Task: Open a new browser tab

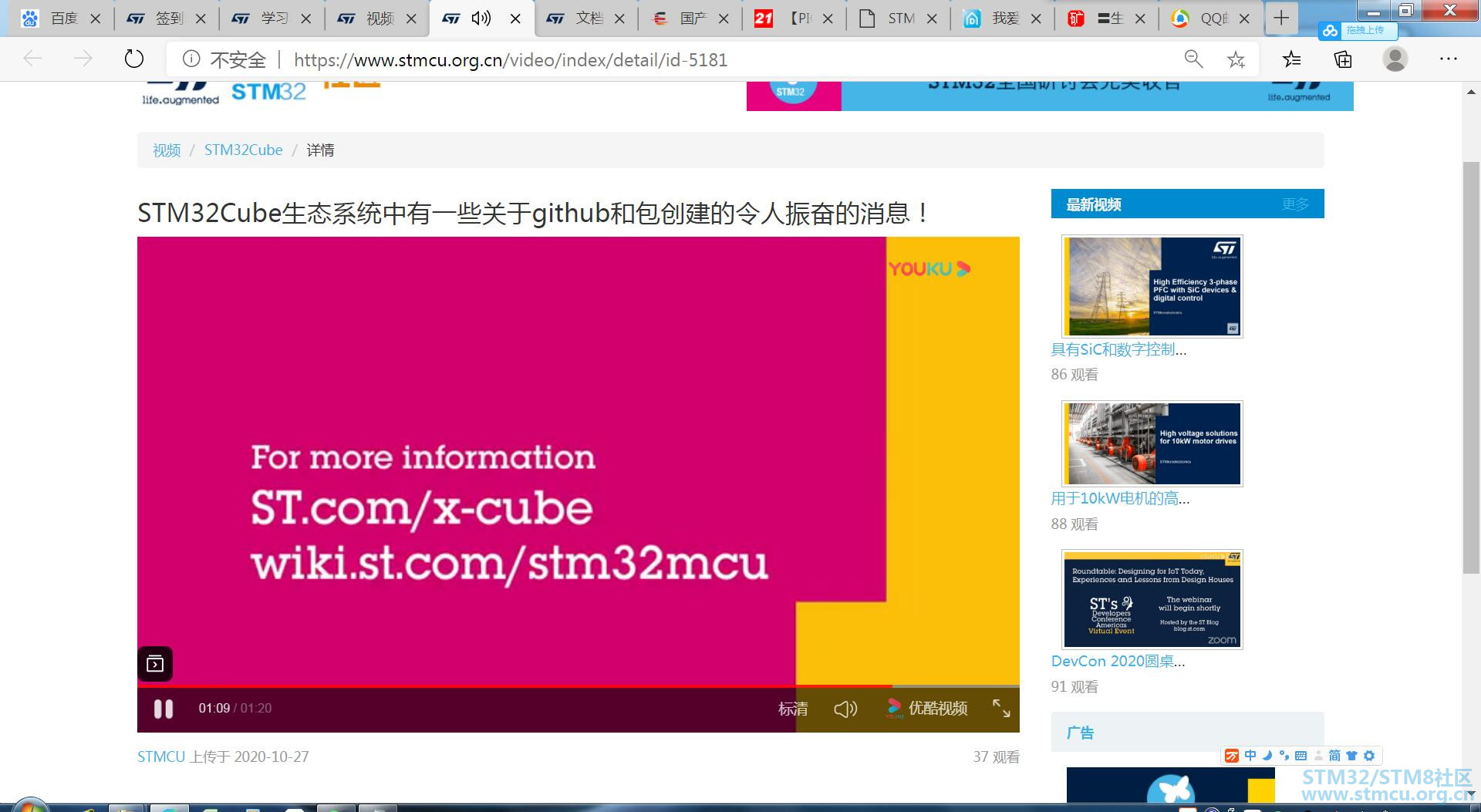Action: (1281, 18)
